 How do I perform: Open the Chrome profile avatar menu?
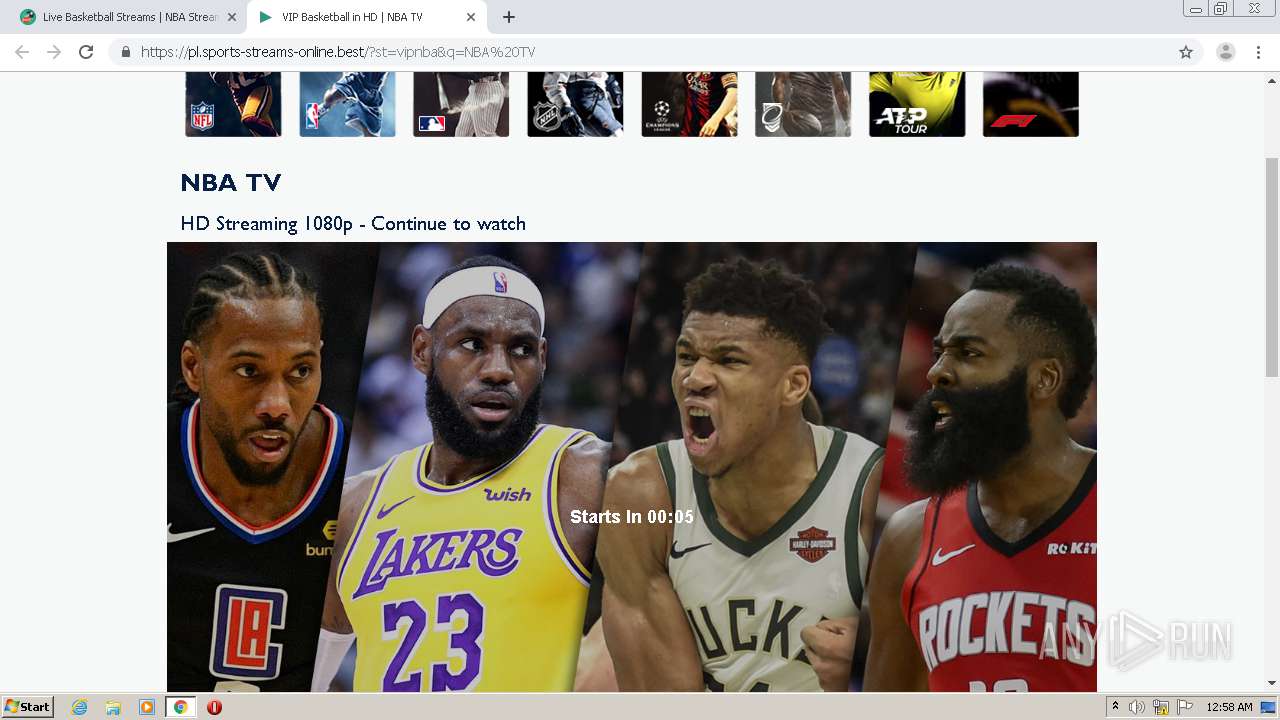click(x=1226, y=52)
